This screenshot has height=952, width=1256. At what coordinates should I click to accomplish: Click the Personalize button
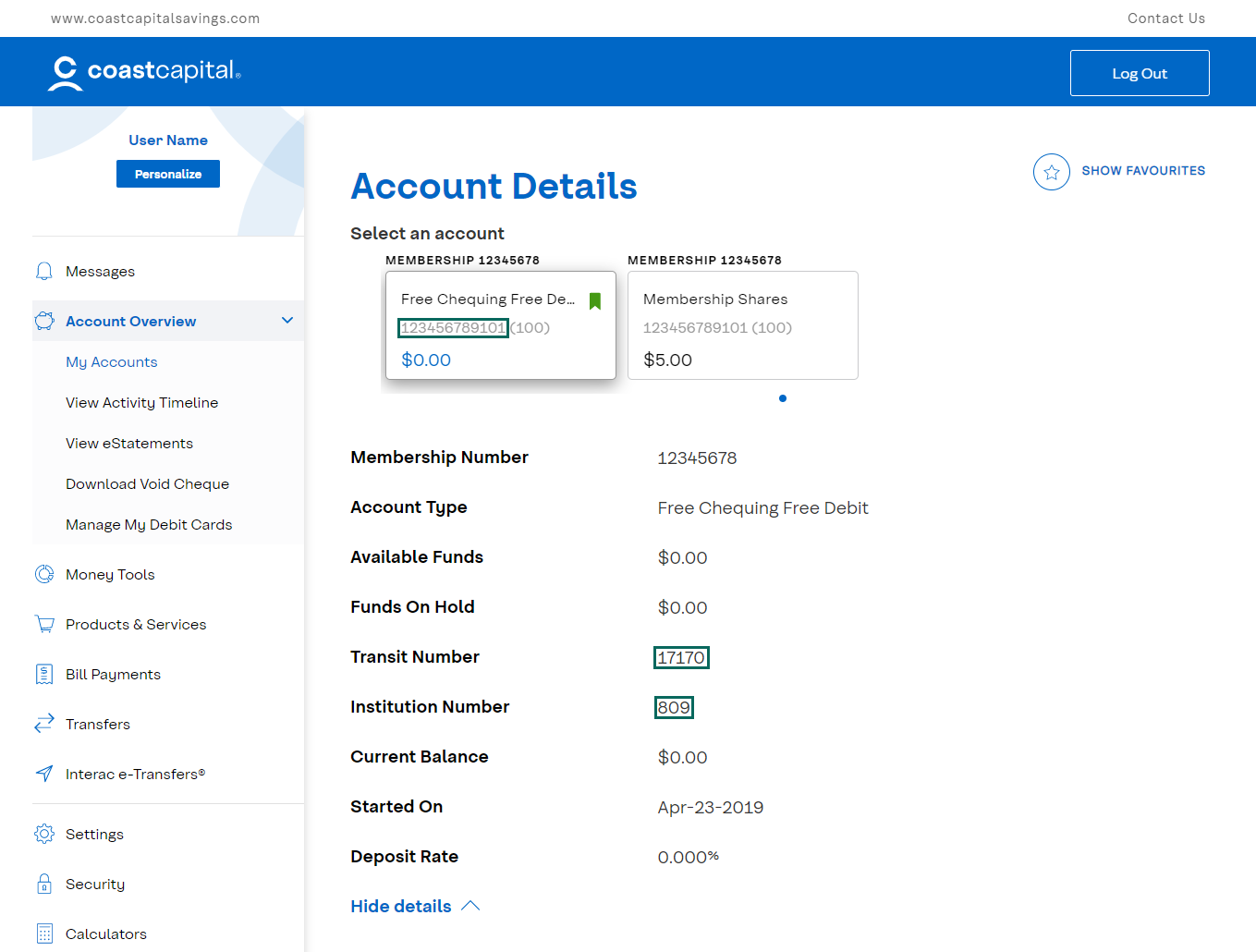coord(168,174)
